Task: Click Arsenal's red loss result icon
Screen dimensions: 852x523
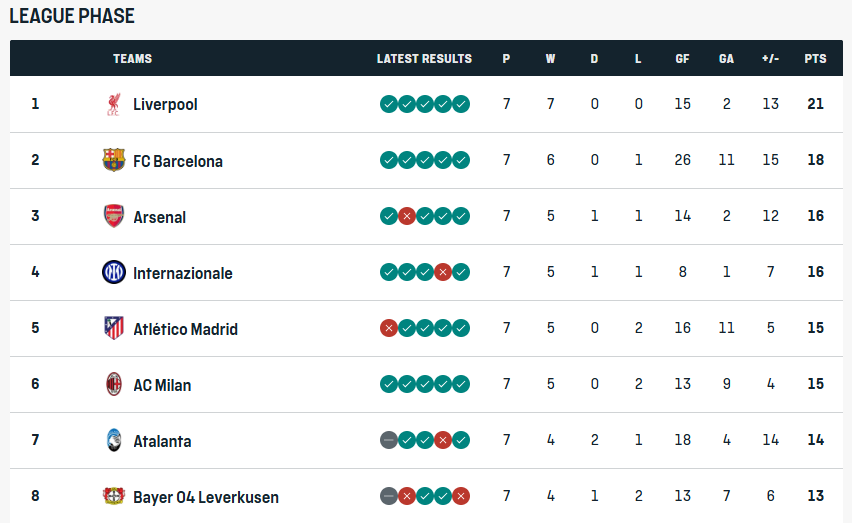Action: tap(407, 216)
